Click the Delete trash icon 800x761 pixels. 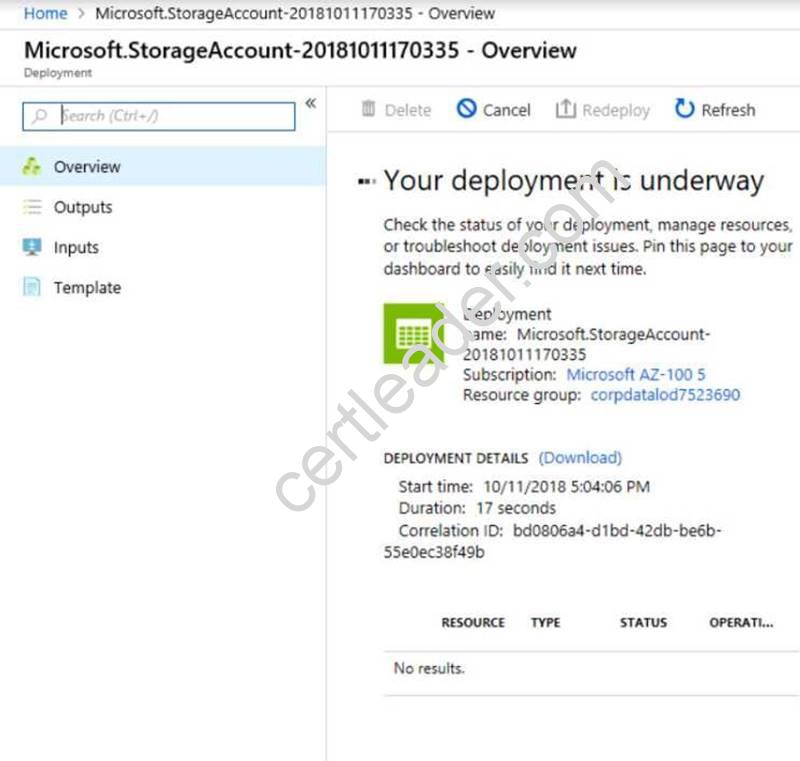click(368, 109)
